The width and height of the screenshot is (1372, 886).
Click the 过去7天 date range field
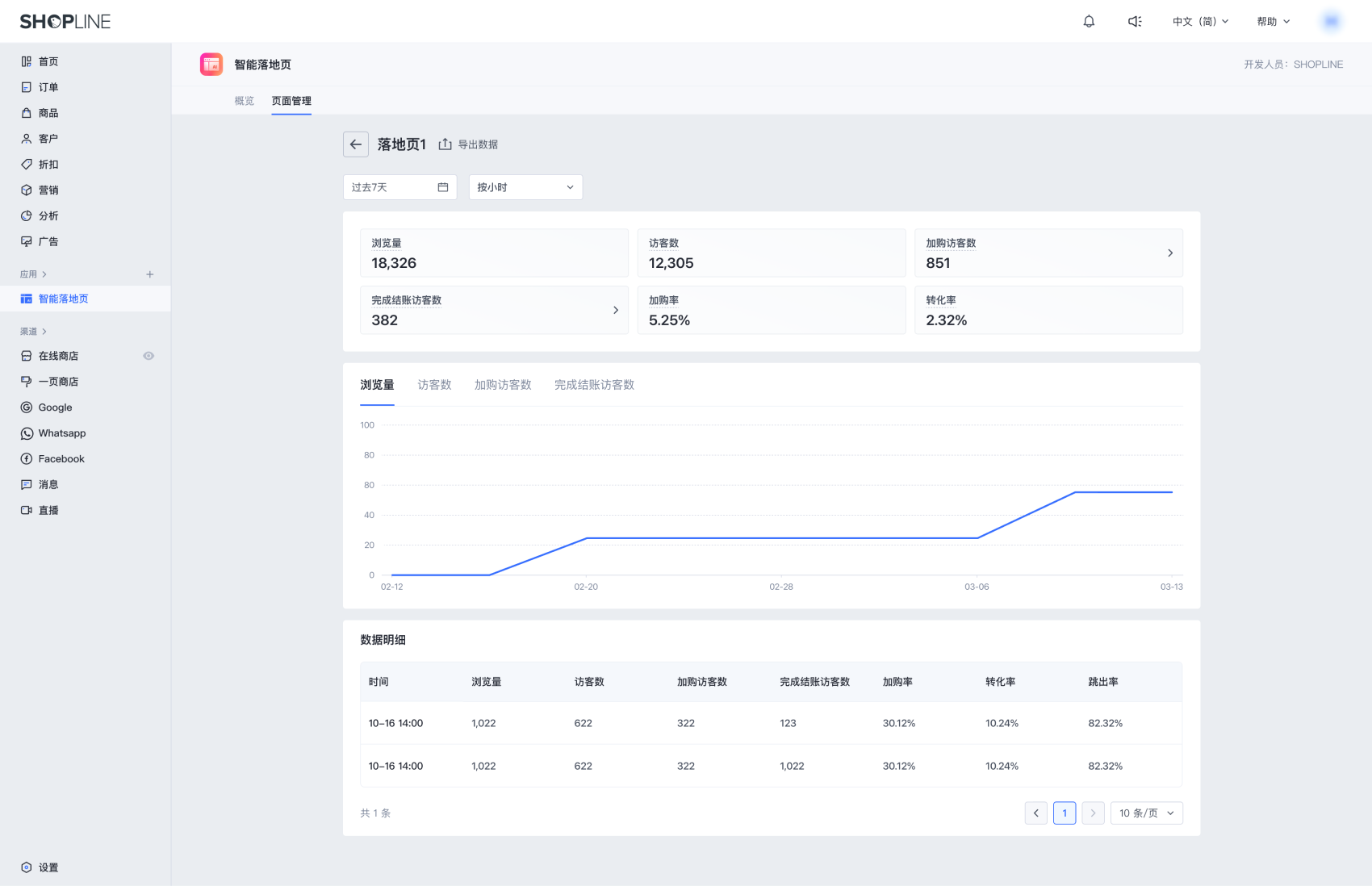[x=399, y=187]
